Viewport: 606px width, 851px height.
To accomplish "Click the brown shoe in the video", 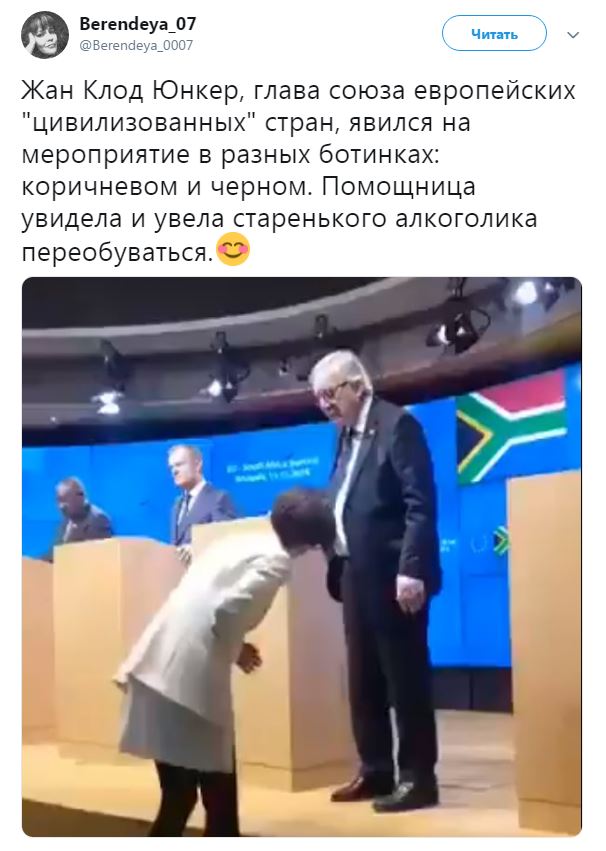I will pos(357,789).
